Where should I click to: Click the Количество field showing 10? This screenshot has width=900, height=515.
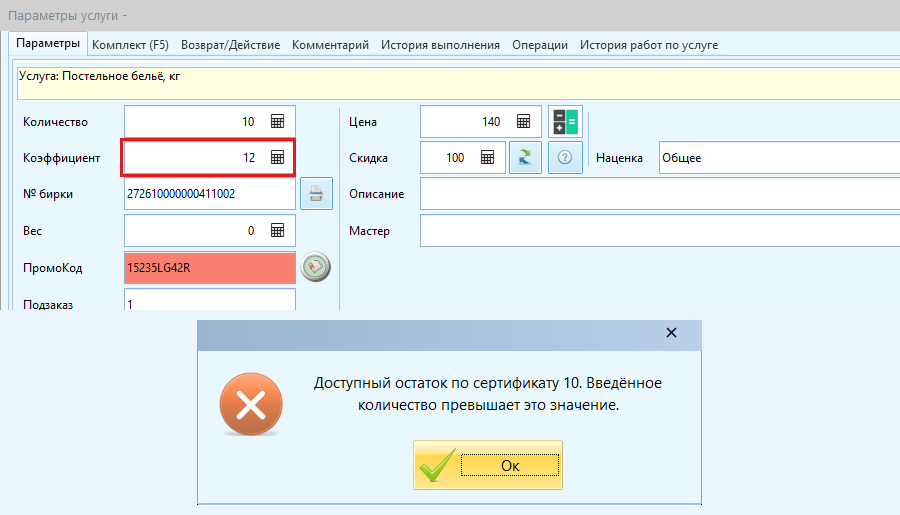click(x=210, y=122)
